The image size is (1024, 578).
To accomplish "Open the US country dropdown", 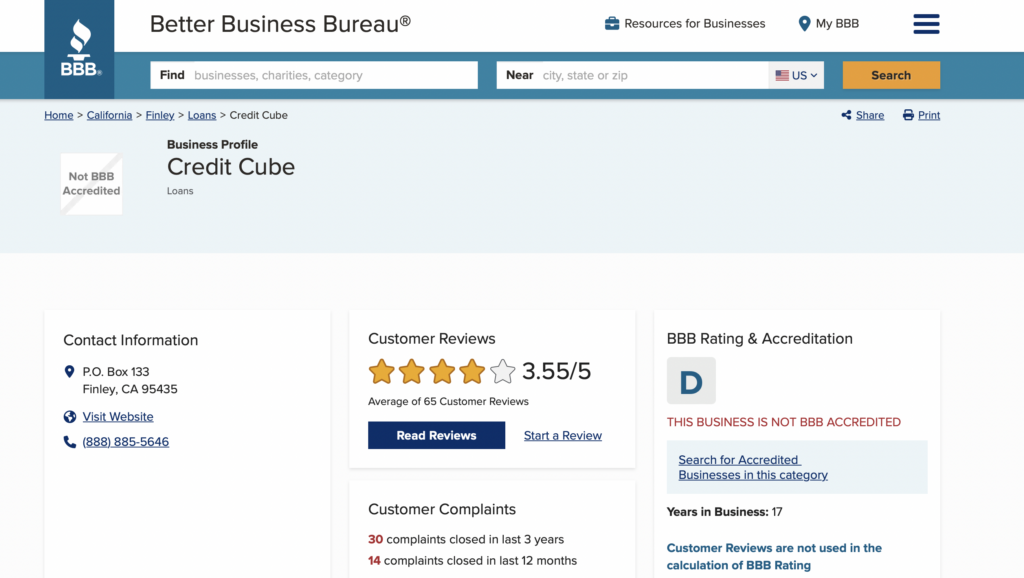I will pyautogui.click(x=796, y=75).
